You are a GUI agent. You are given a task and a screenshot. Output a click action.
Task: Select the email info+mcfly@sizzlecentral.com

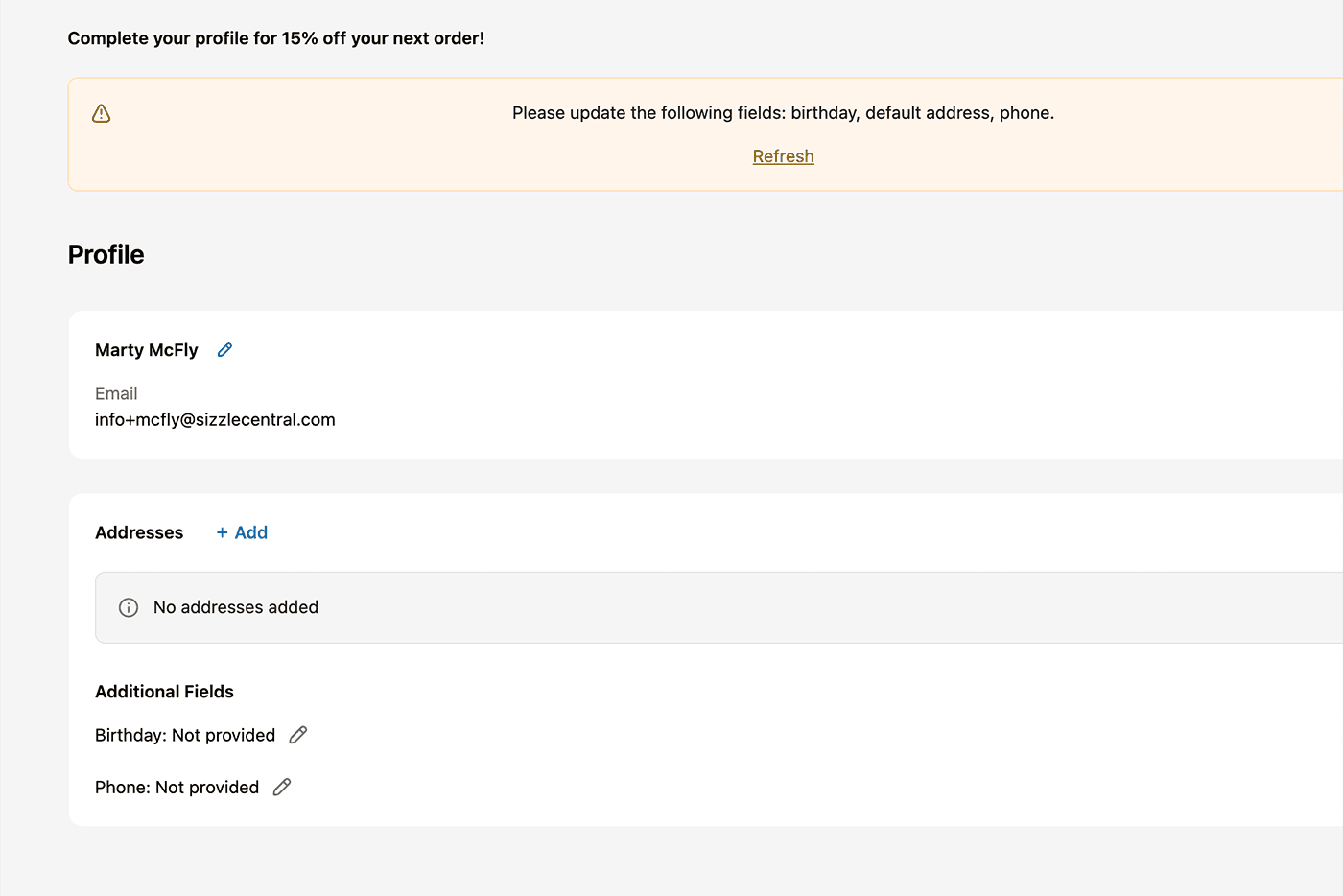[215, 419]
